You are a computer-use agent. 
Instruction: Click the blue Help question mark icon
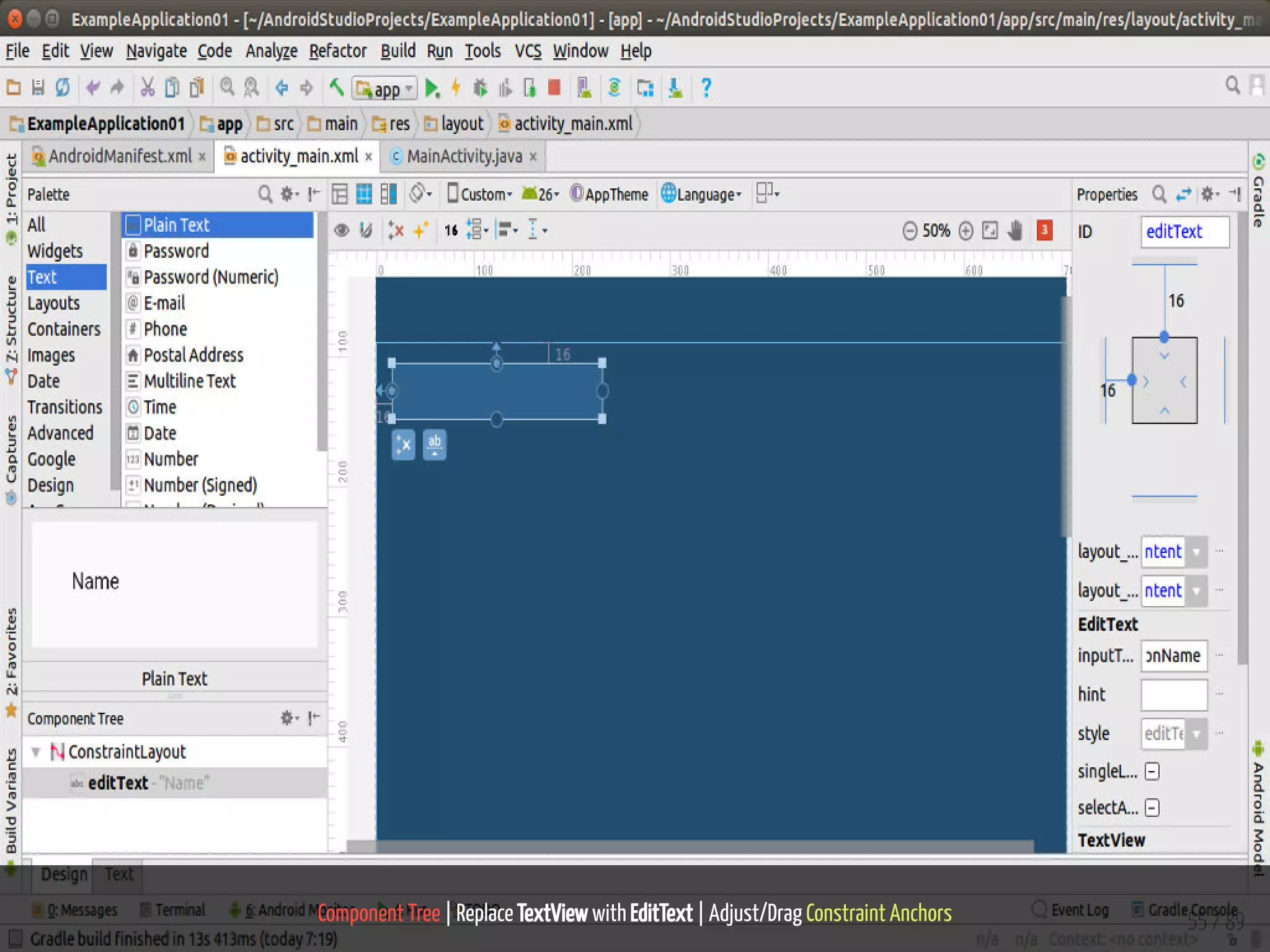coord(706,88)
